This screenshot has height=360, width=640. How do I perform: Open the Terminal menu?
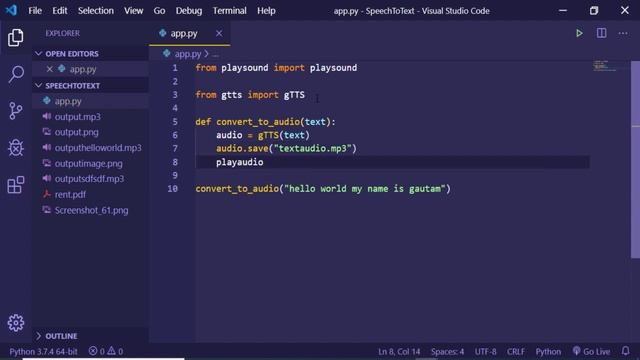[229, 11]
